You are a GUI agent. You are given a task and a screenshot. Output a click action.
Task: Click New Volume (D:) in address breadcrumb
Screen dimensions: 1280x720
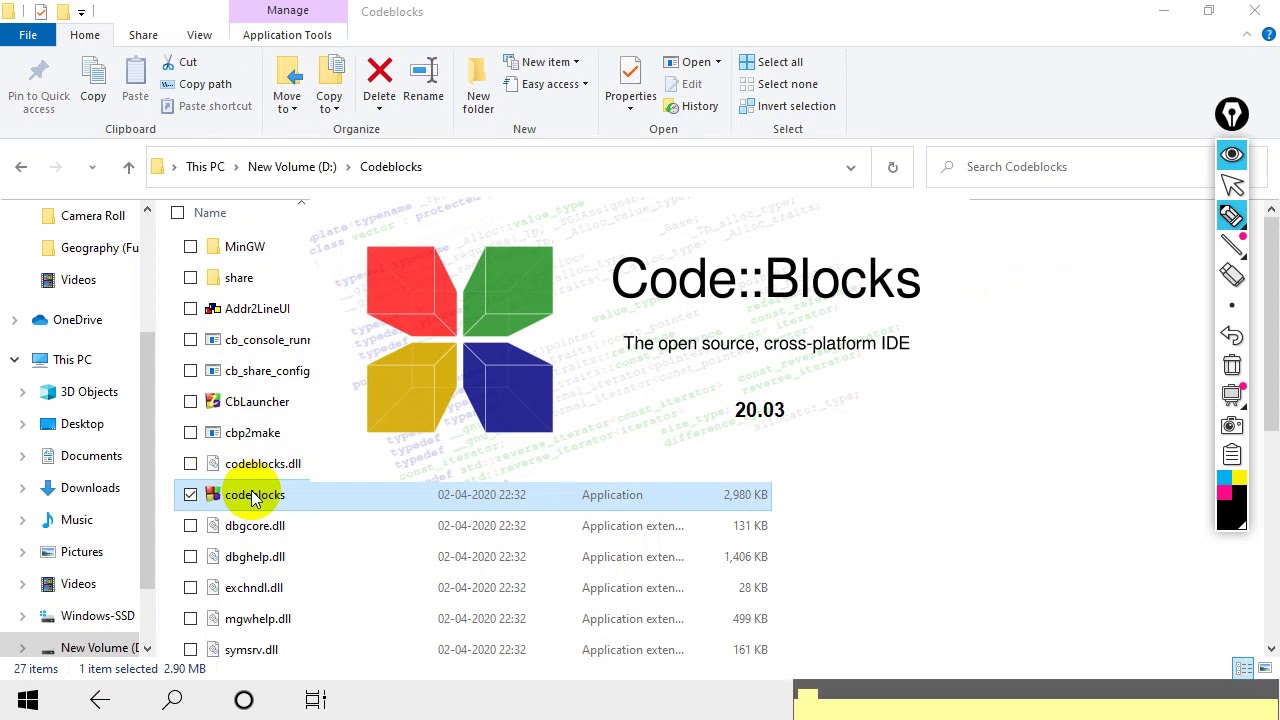pos(292,167)
